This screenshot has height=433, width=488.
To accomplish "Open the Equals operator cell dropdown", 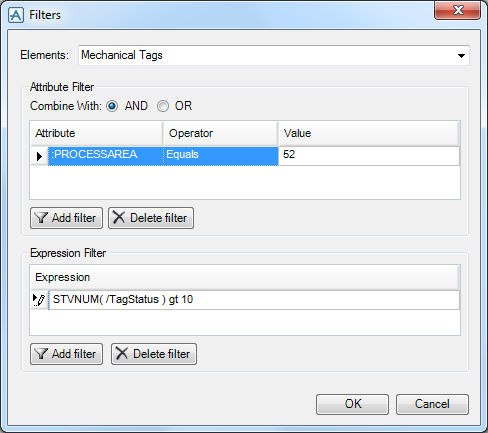I will pos(221,156).
